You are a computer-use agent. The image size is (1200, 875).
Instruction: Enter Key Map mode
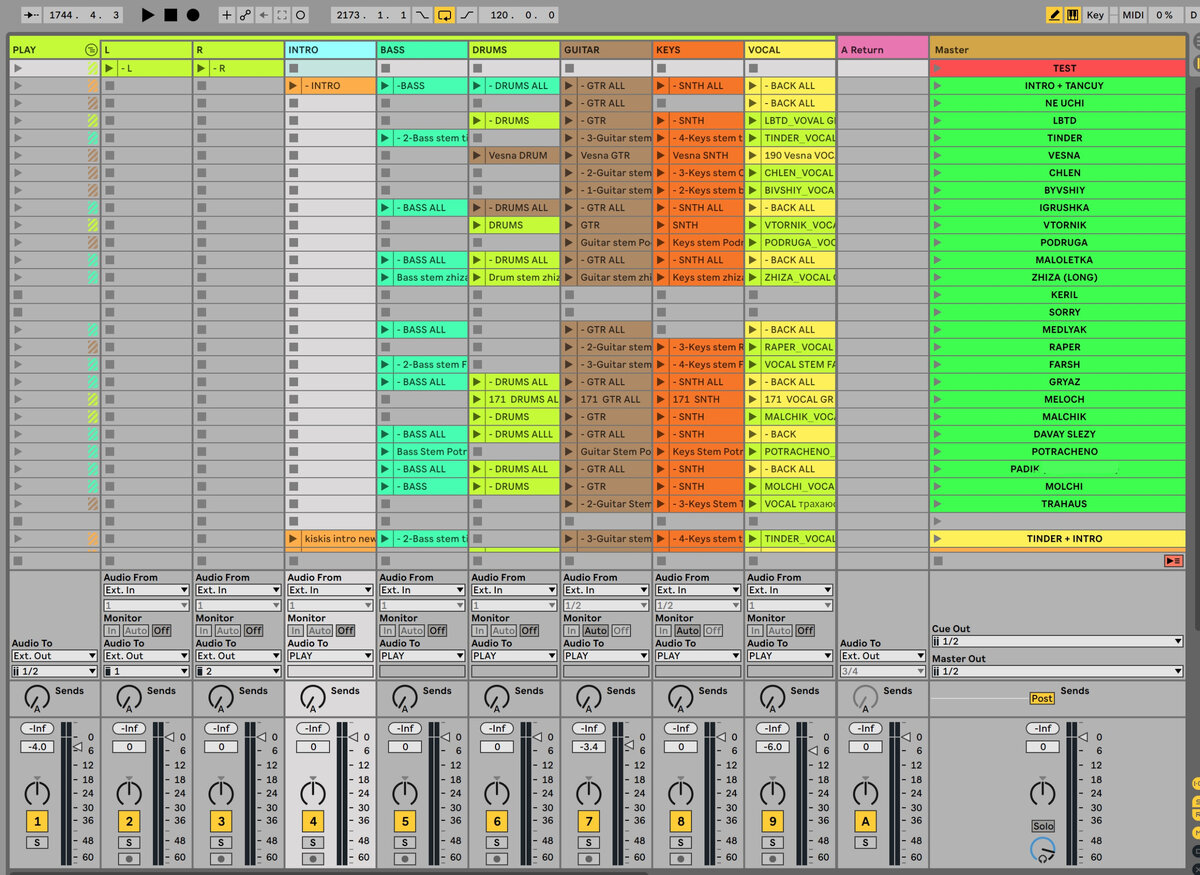click(1095, 15)
